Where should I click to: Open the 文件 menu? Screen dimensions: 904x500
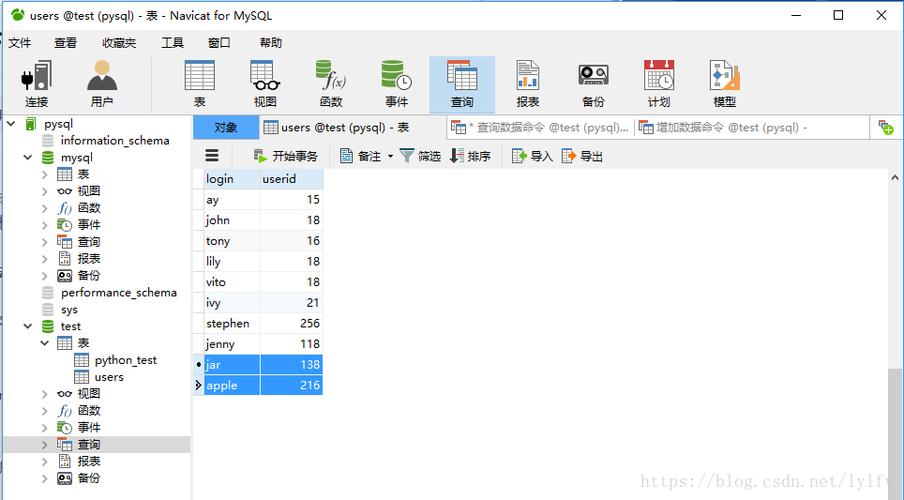pos(20,43)
